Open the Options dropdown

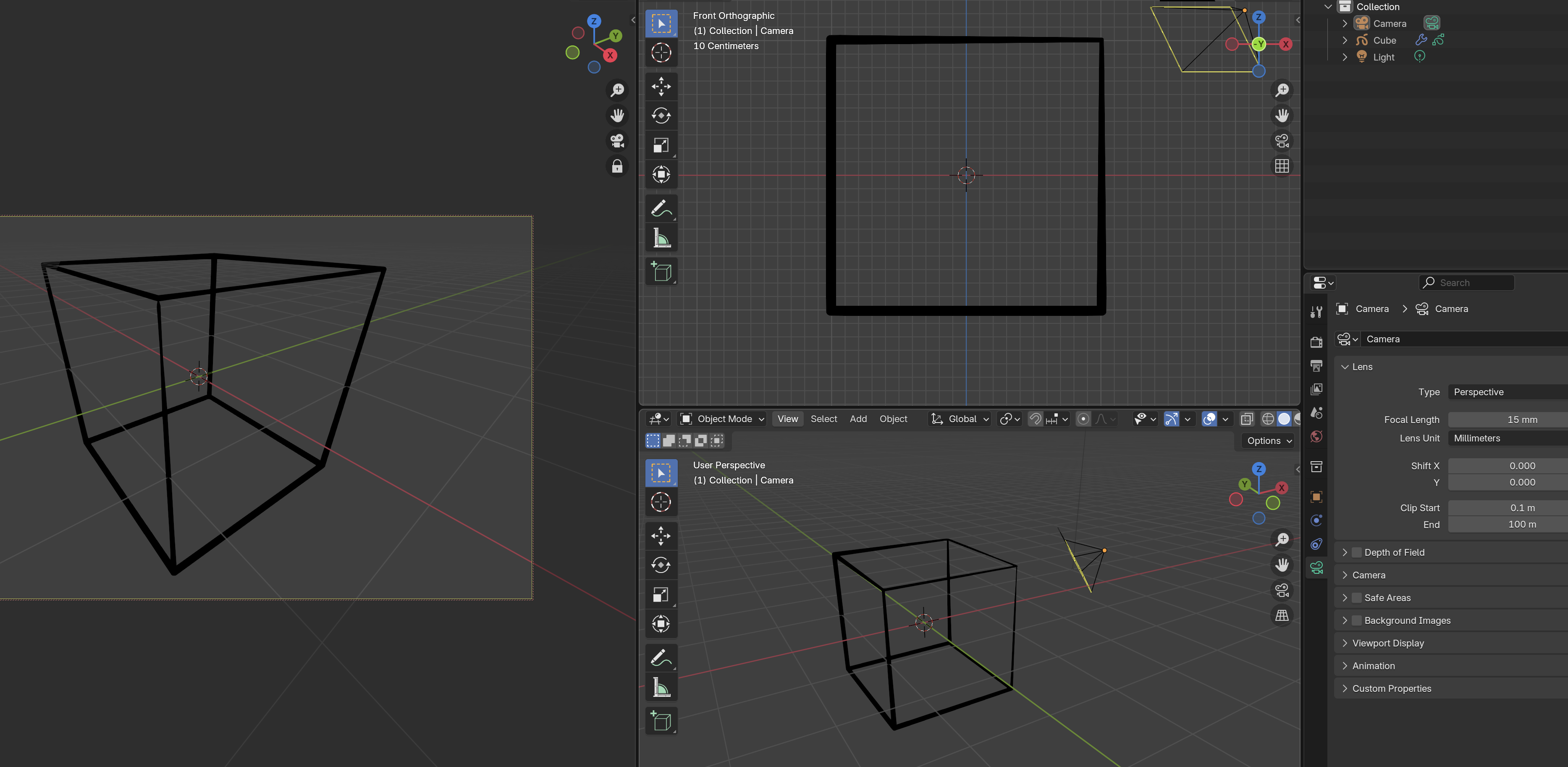(x=1269, y=441)
